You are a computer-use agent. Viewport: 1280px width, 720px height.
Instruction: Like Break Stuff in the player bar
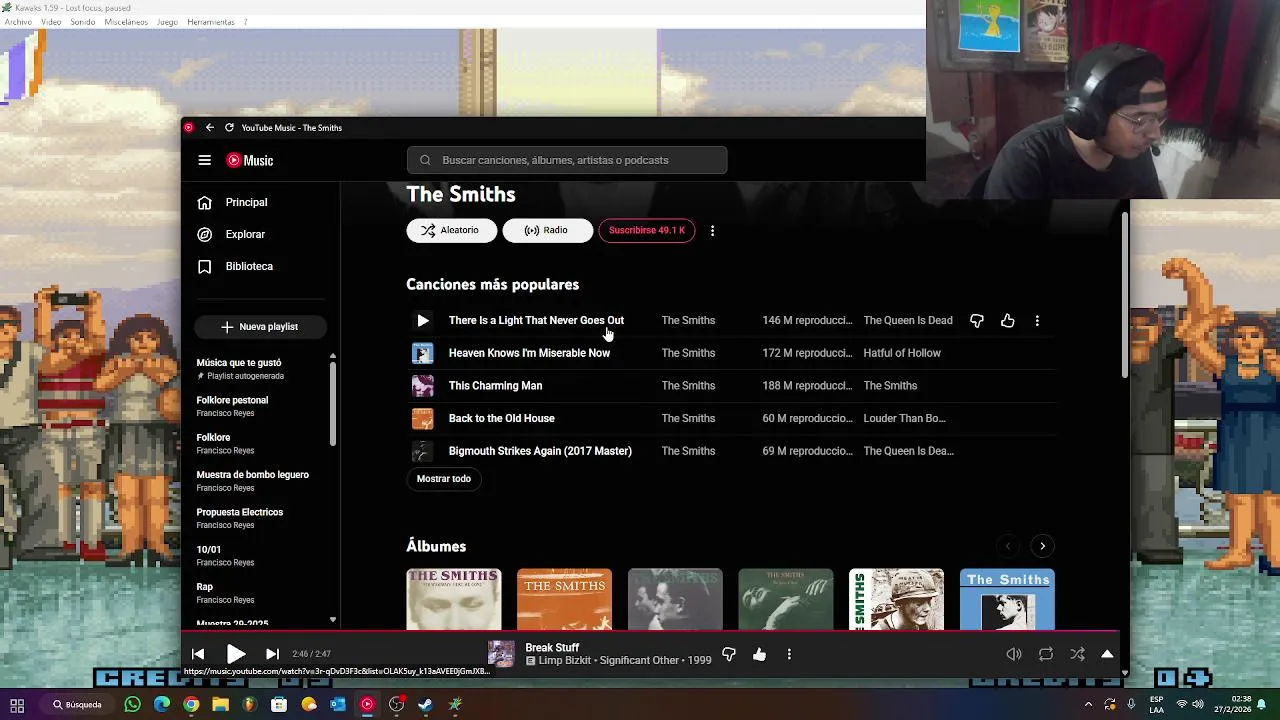pyautogui.click(x=760, y=654)
